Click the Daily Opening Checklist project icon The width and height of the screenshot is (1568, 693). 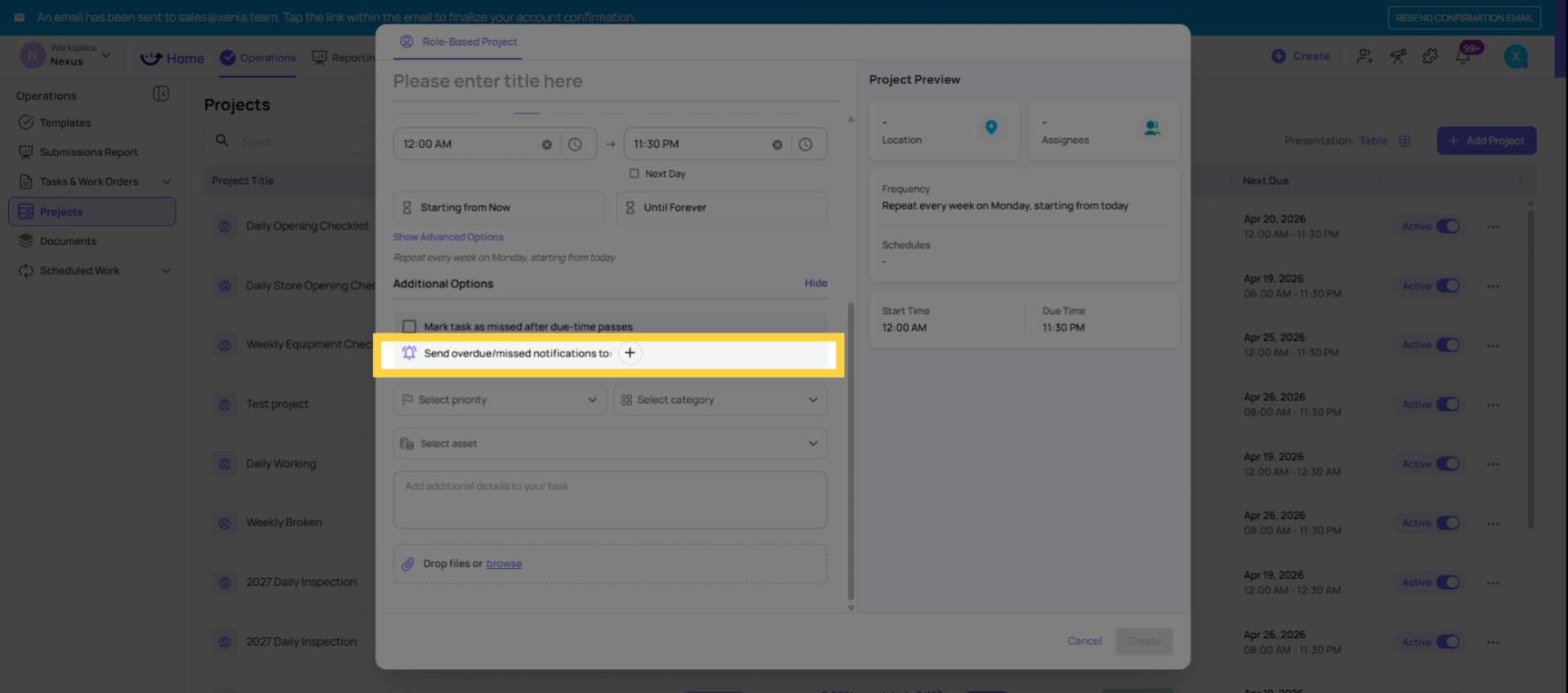pos(225,226)
